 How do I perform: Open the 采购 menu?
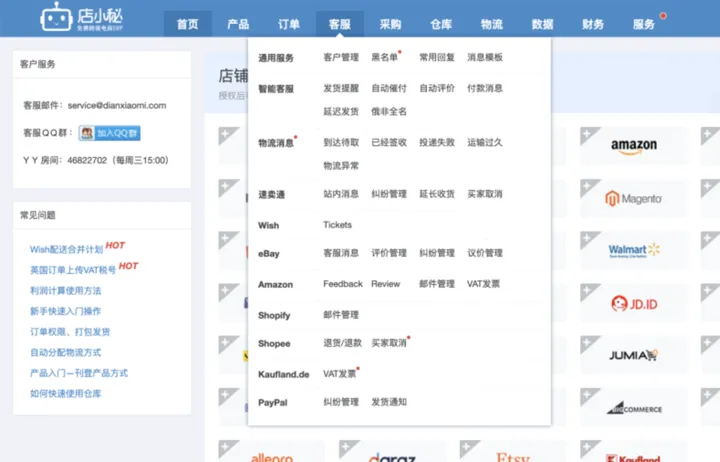pos(390,24)
